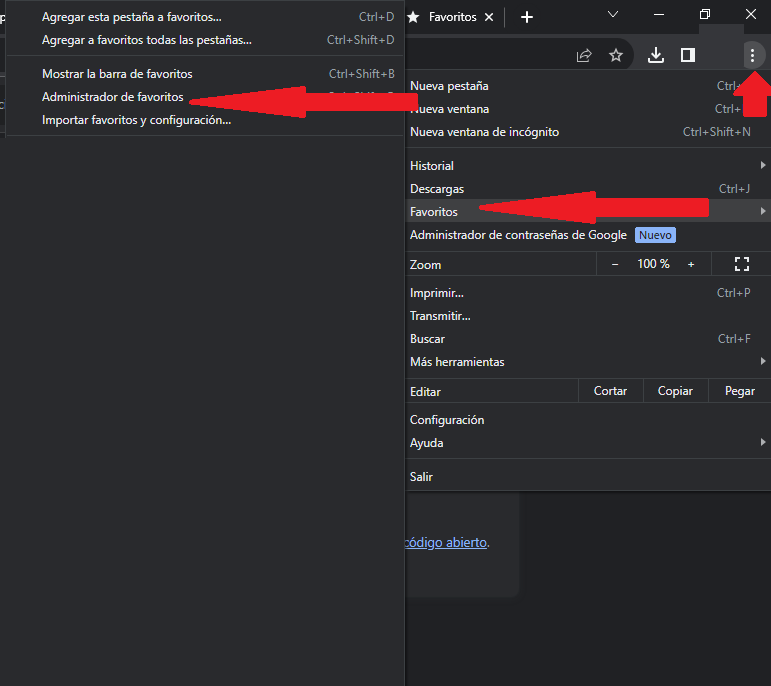Enter fullscreen mode icon
The width and height of the screenshot is (771, 686).
(741, 264)
